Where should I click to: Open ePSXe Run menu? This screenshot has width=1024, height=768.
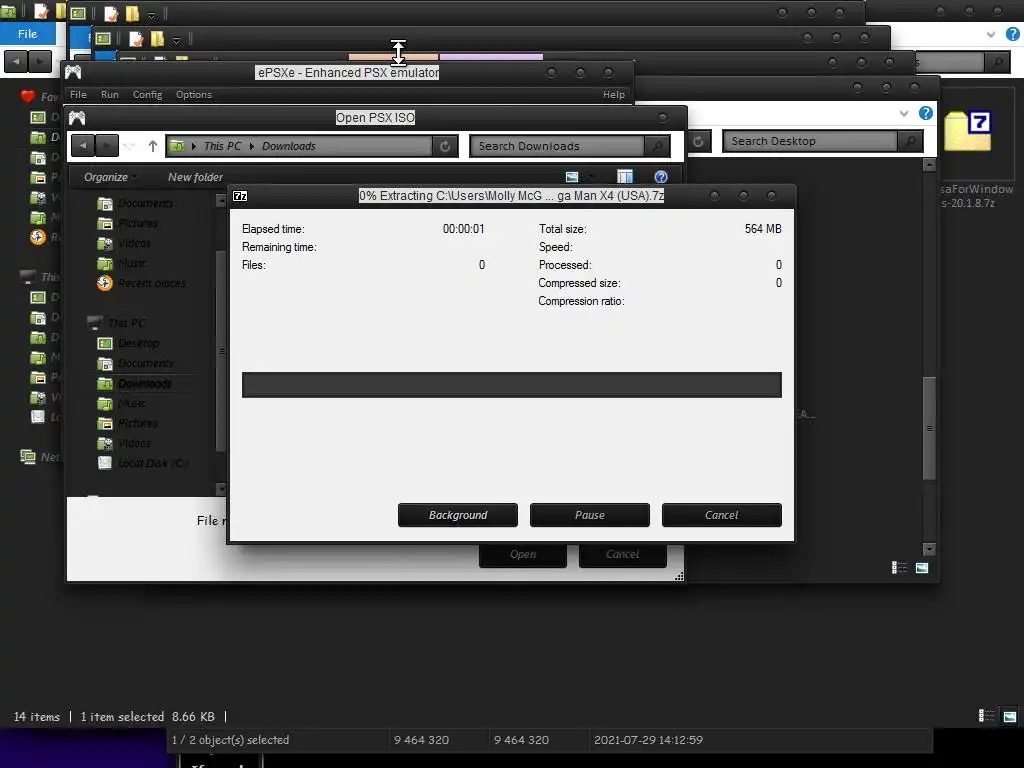pyautogui.click(x=110, y=95)
